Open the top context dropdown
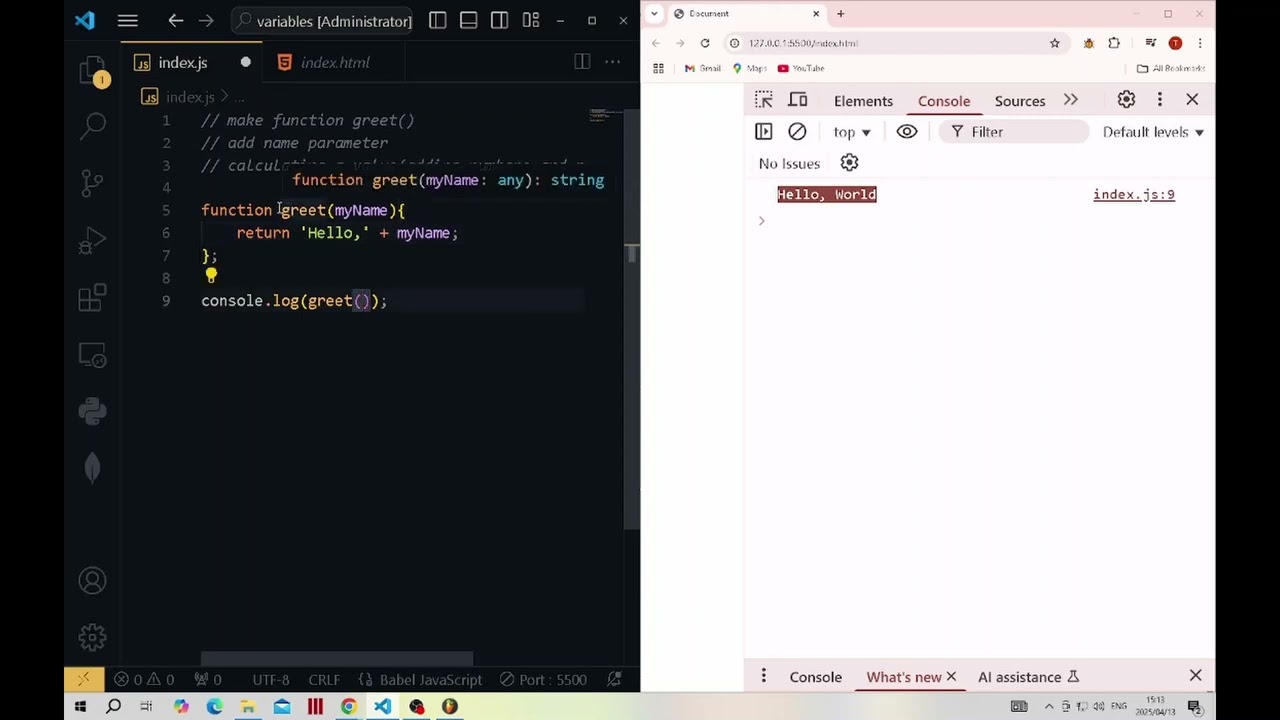1280x720 pixels. [x=852, y=132]
